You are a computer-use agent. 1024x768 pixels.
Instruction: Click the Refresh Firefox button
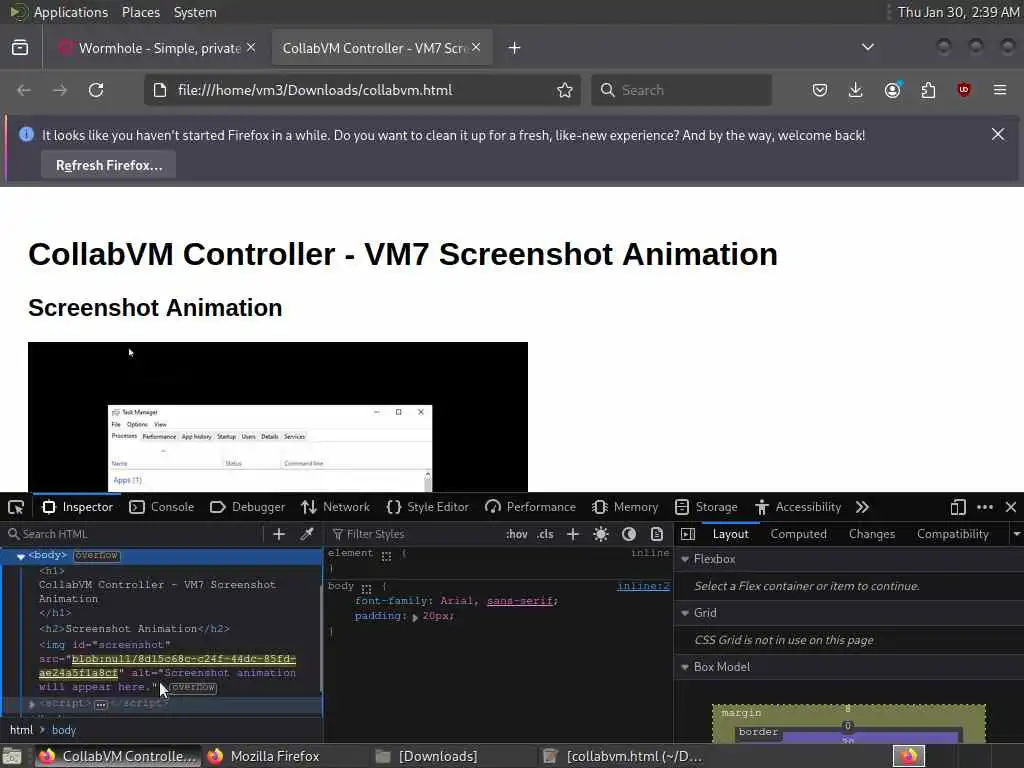[108, 165]
